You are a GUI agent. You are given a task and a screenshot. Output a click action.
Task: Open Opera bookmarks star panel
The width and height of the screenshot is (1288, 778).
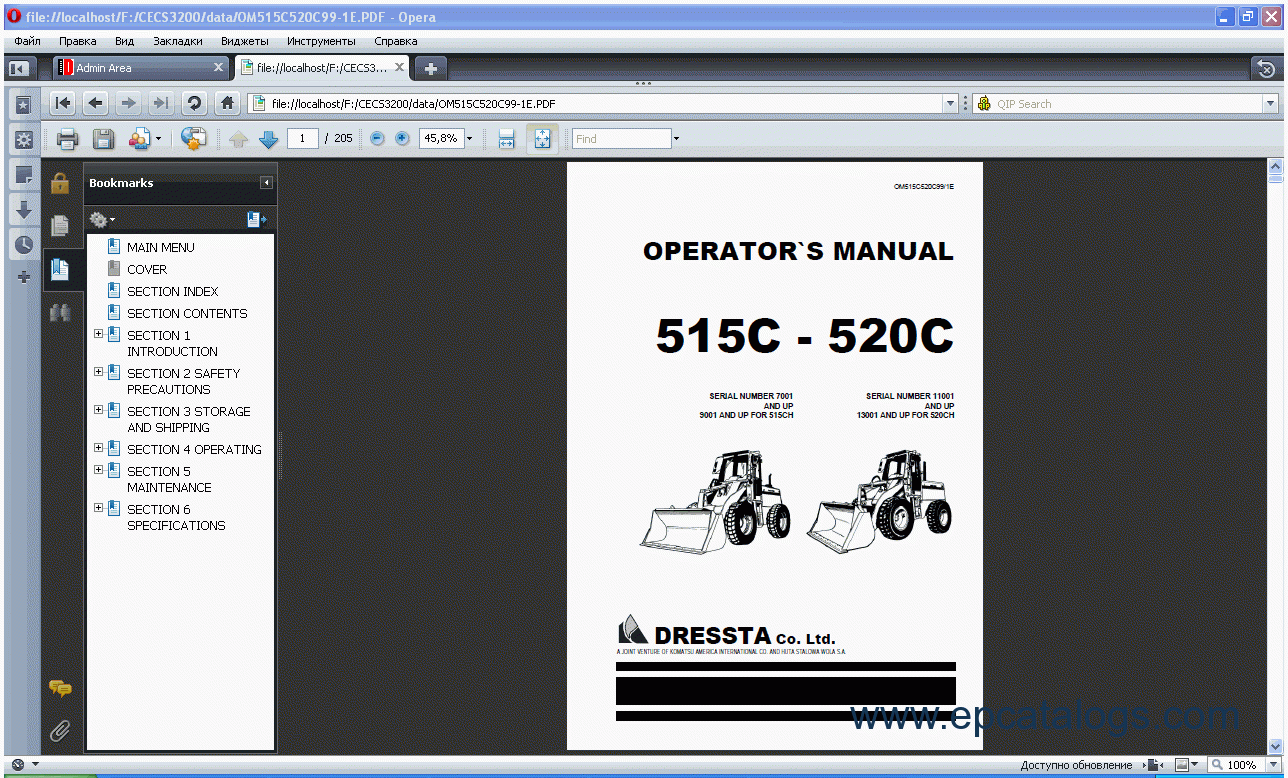[x=24, y=105]
